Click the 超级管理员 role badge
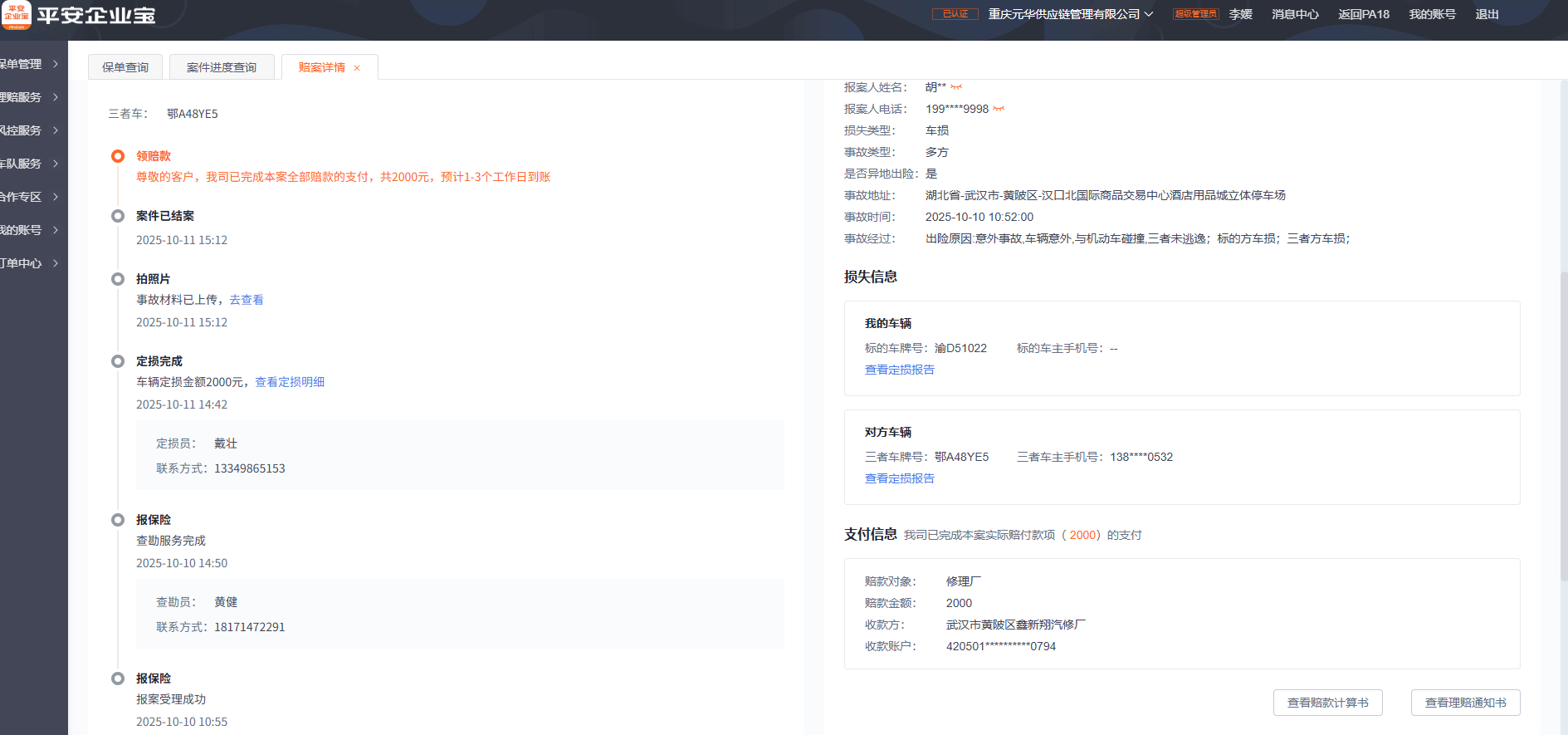Image resolution: width=1568 pixels, height=735 pixels. [1195, 14]
